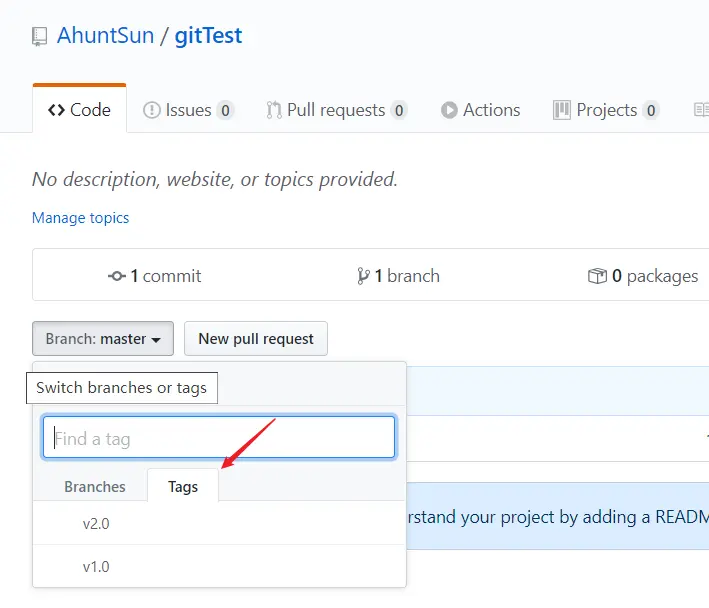The height and width of the screenshot is (608, 709).
Task: Focus the Find a tag search field
Action: [x=219, y=438]
